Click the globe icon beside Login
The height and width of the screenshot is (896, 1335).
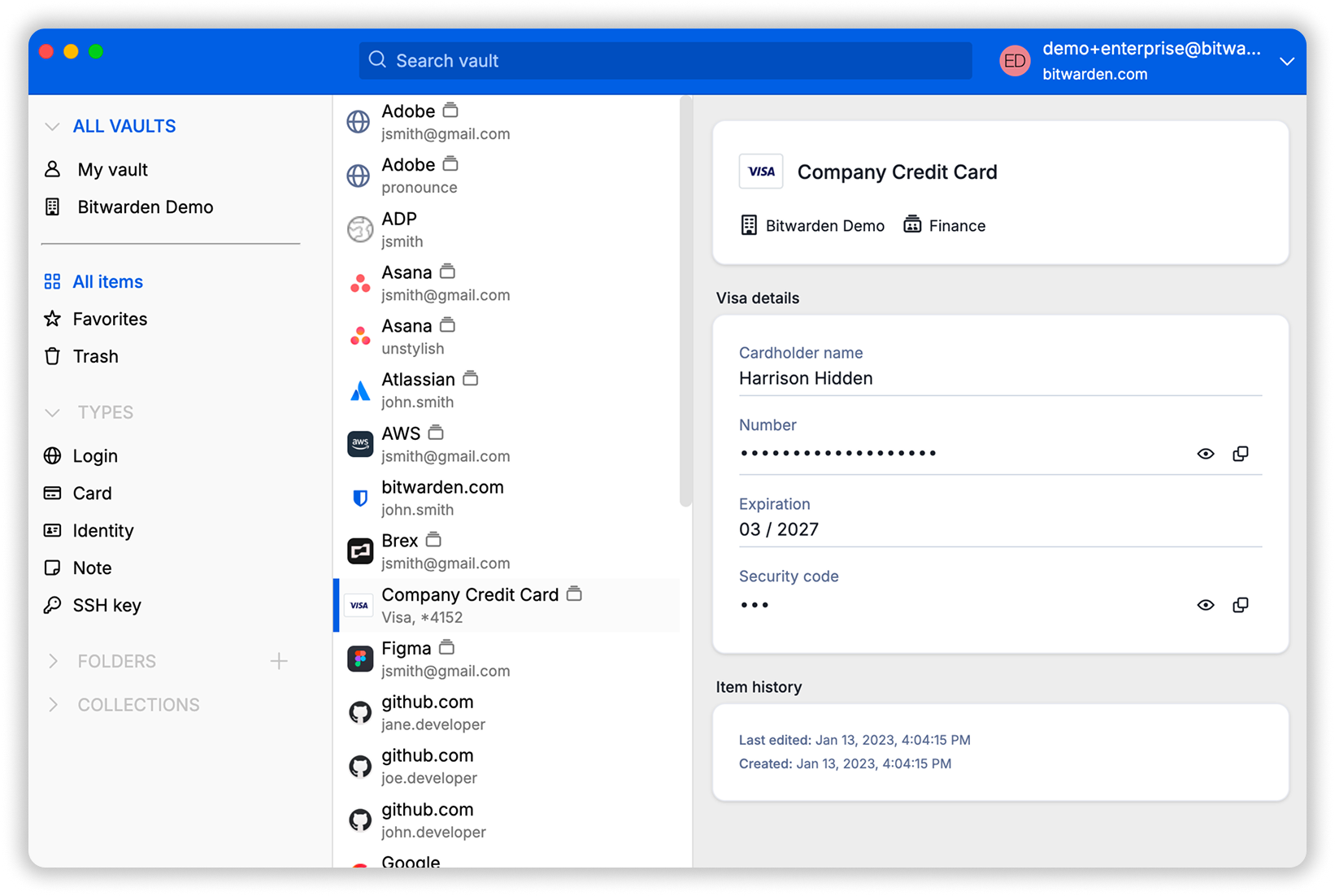coord(52,455)
